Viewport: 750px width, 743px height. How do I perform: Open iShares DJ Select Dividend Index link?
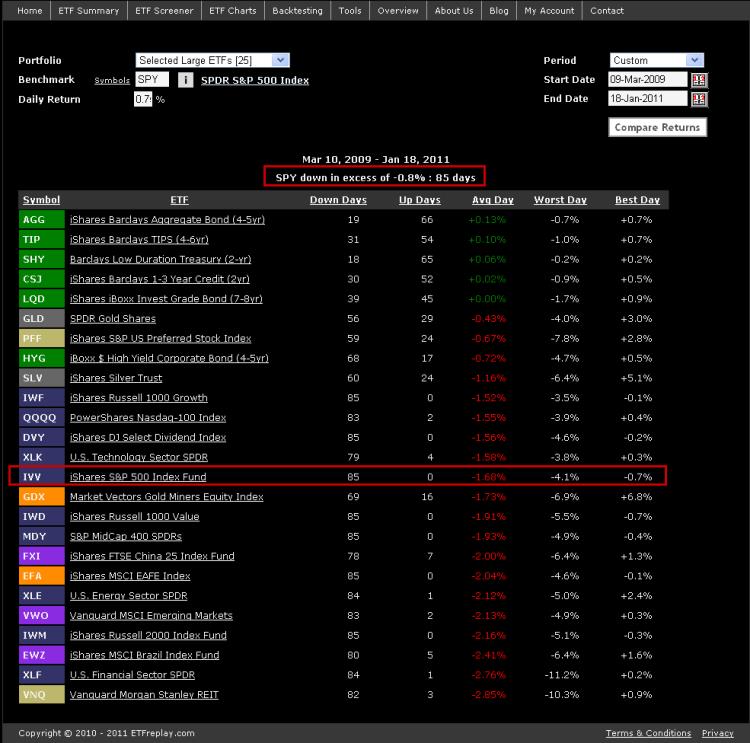[148, 437]
